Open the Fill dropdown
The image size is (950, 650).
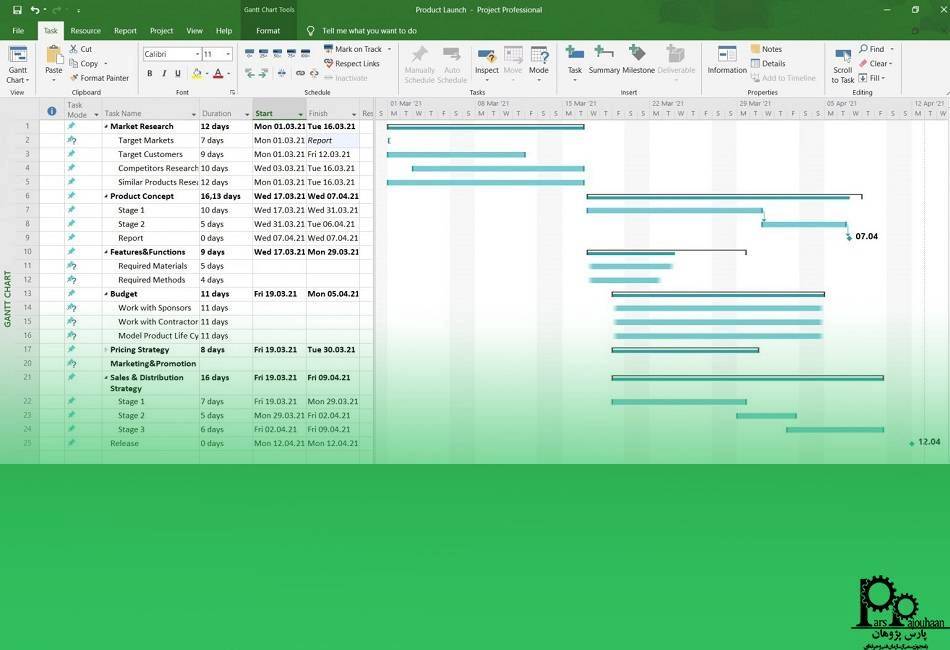[x=872, y=78]
